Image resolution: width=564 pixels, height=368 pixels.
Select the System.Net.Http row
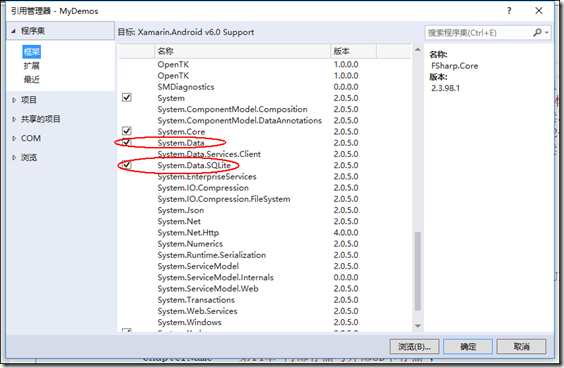click(265, 232)
